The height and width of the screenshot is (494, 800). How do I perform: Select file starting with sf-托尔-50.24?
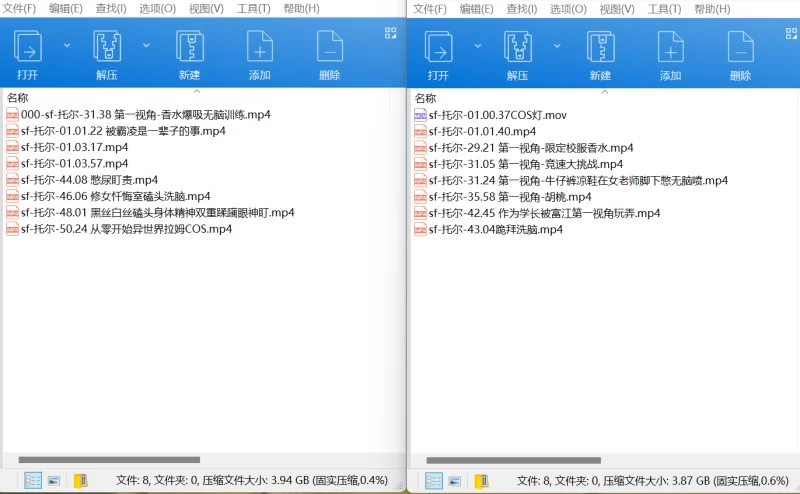pyautogui.click(x=119, y=229)
